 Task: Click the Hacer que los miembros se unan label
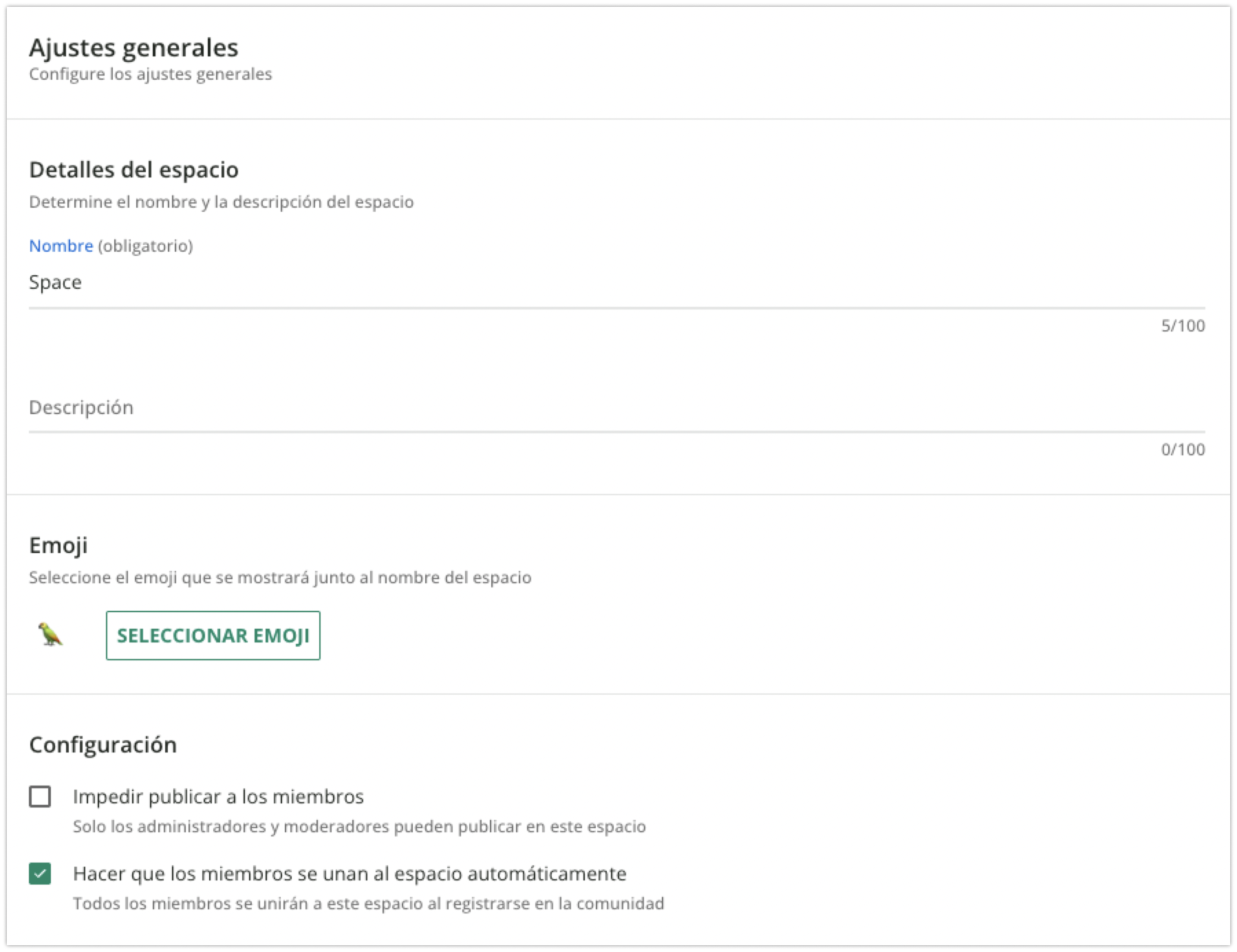(349, 874)
